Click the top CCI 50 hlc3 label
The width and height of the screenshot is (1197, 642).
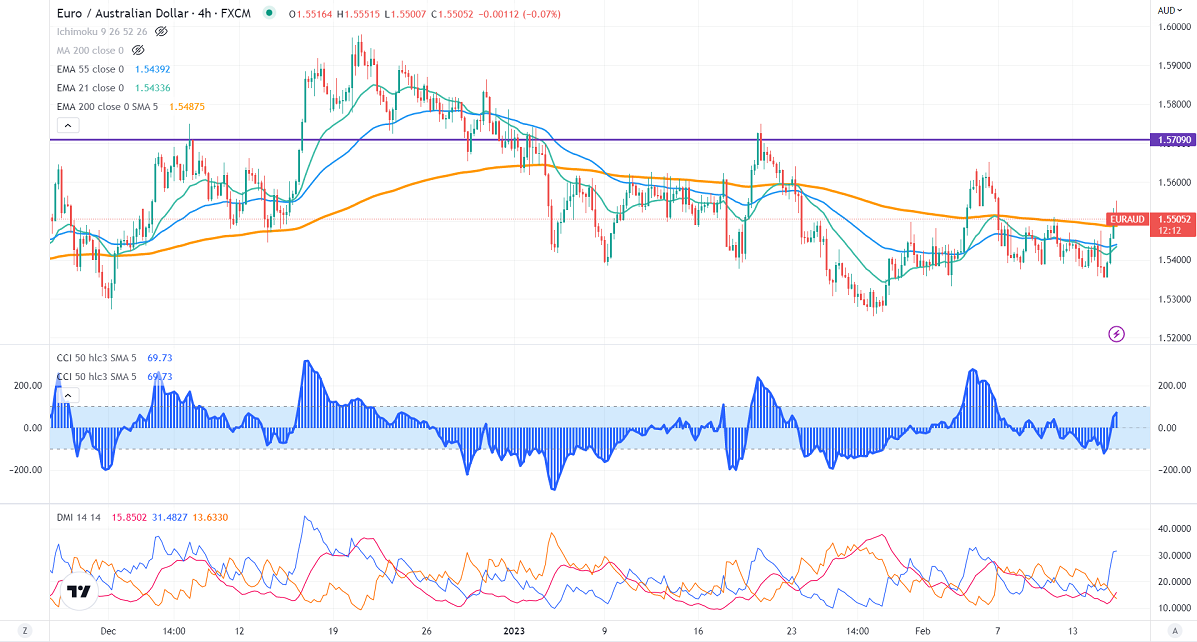click(98, 357)
